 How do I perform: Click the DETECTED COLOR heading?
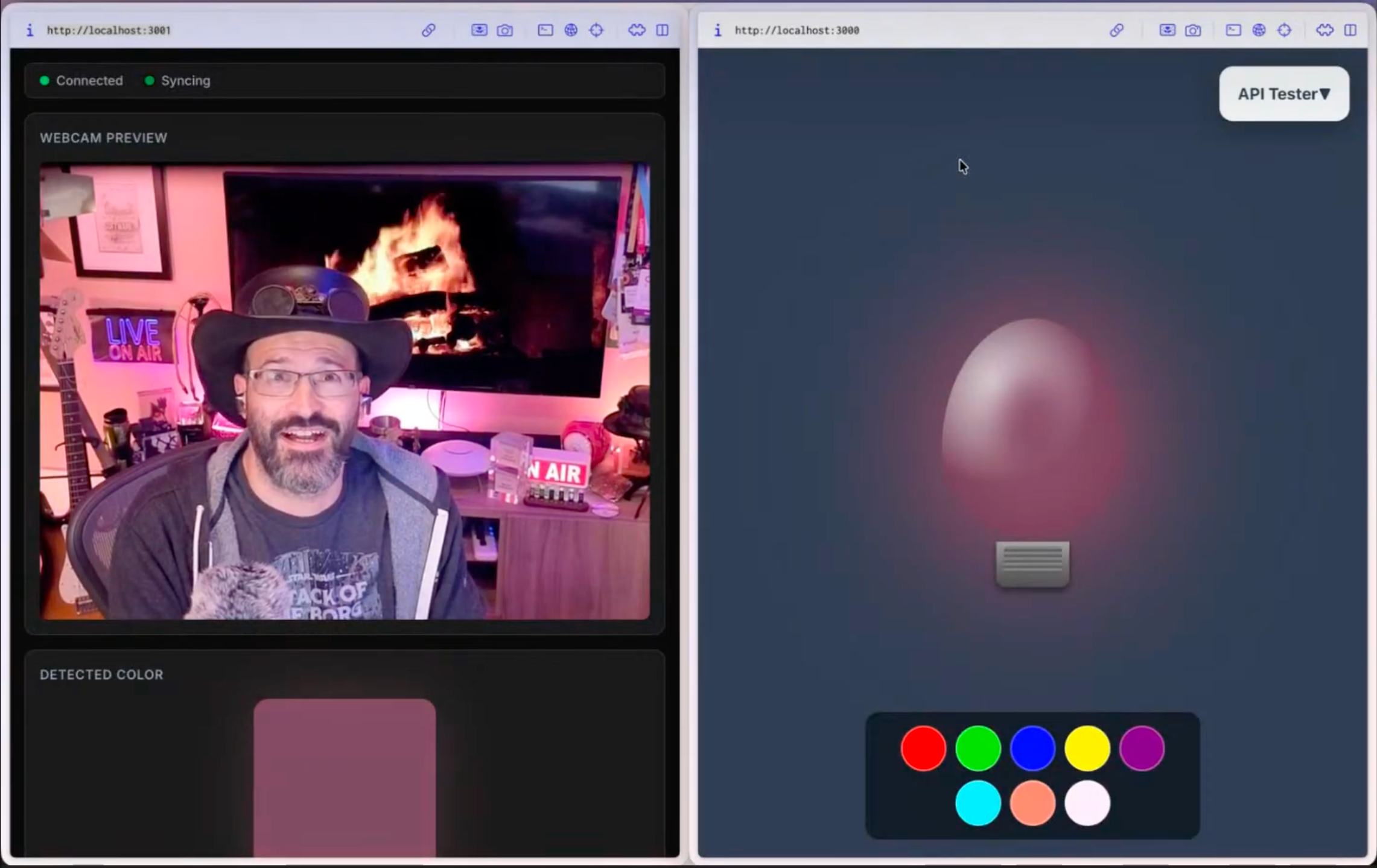point(101,675)
